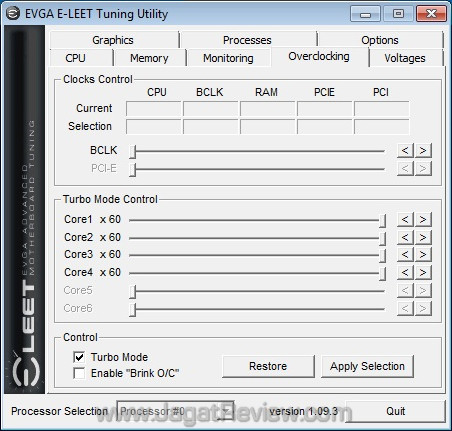Click the Core4 turbo slider thumb
452x431 pixels.
(x=383, y=274)
